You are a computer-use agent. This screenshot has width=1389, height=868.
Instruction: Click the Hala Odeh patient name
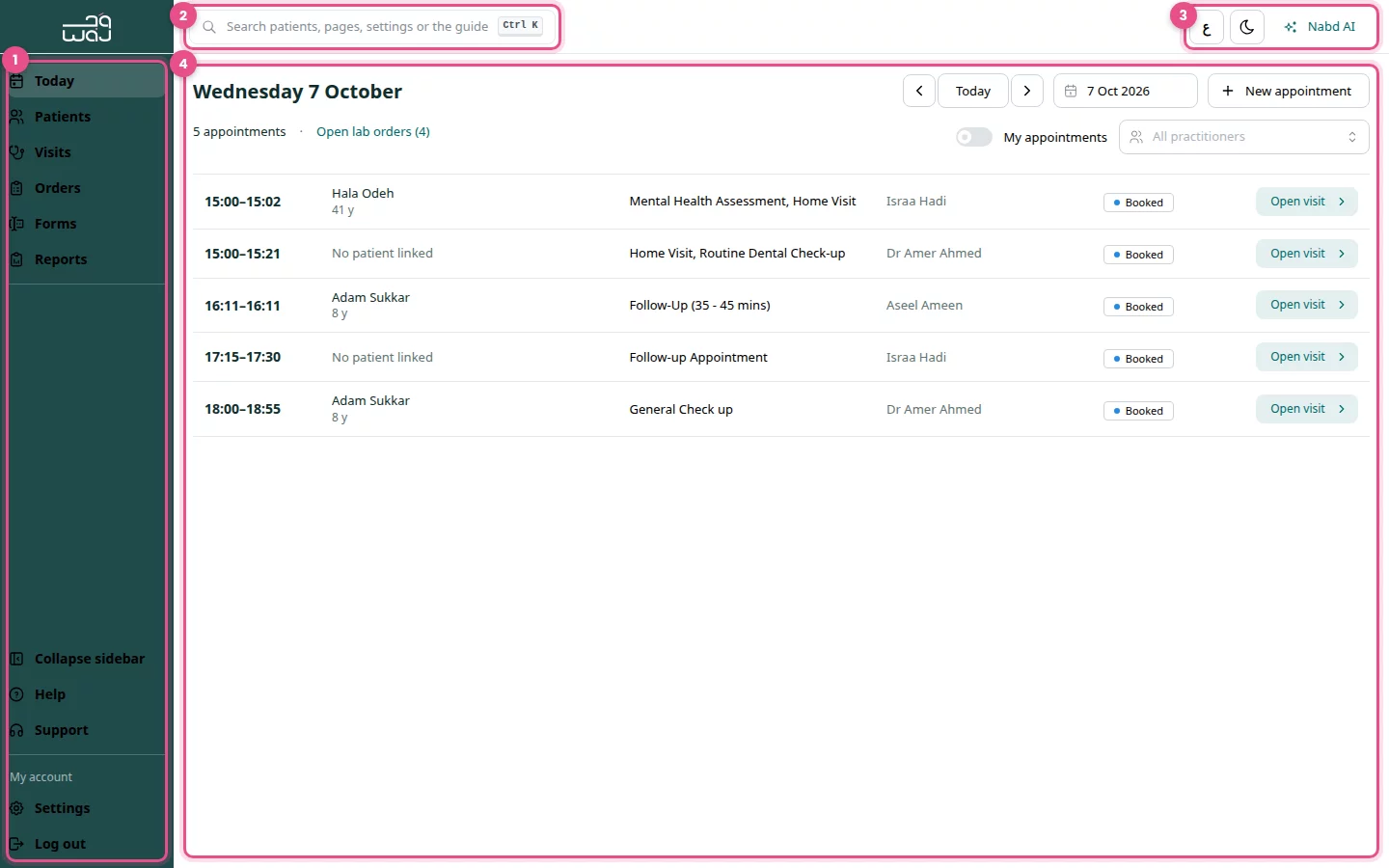click(363, 194)
